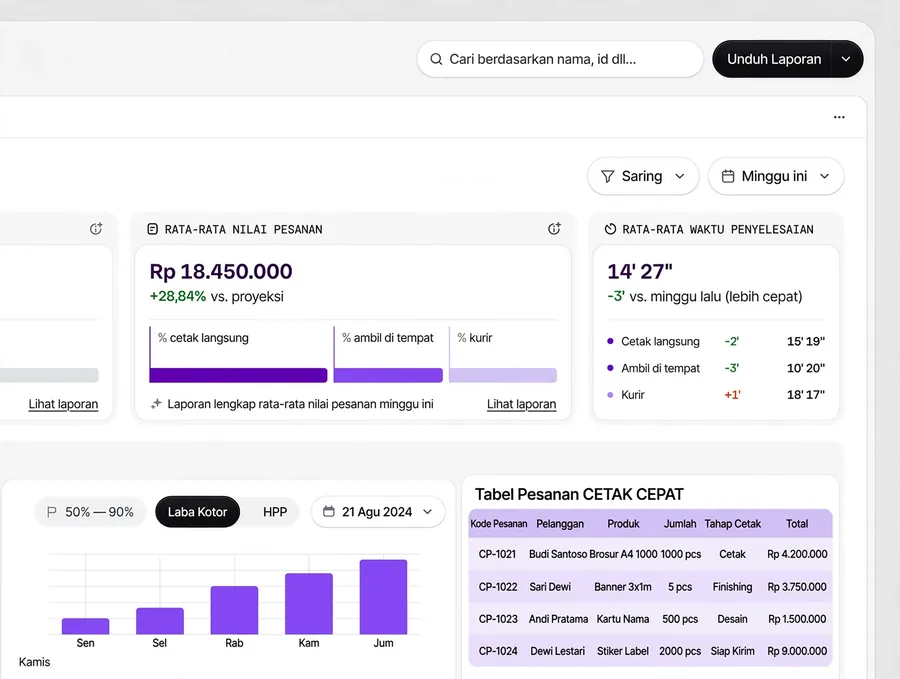
Task: Click the Rp 4.200.000 total cell
Action: tap(797, 554)
